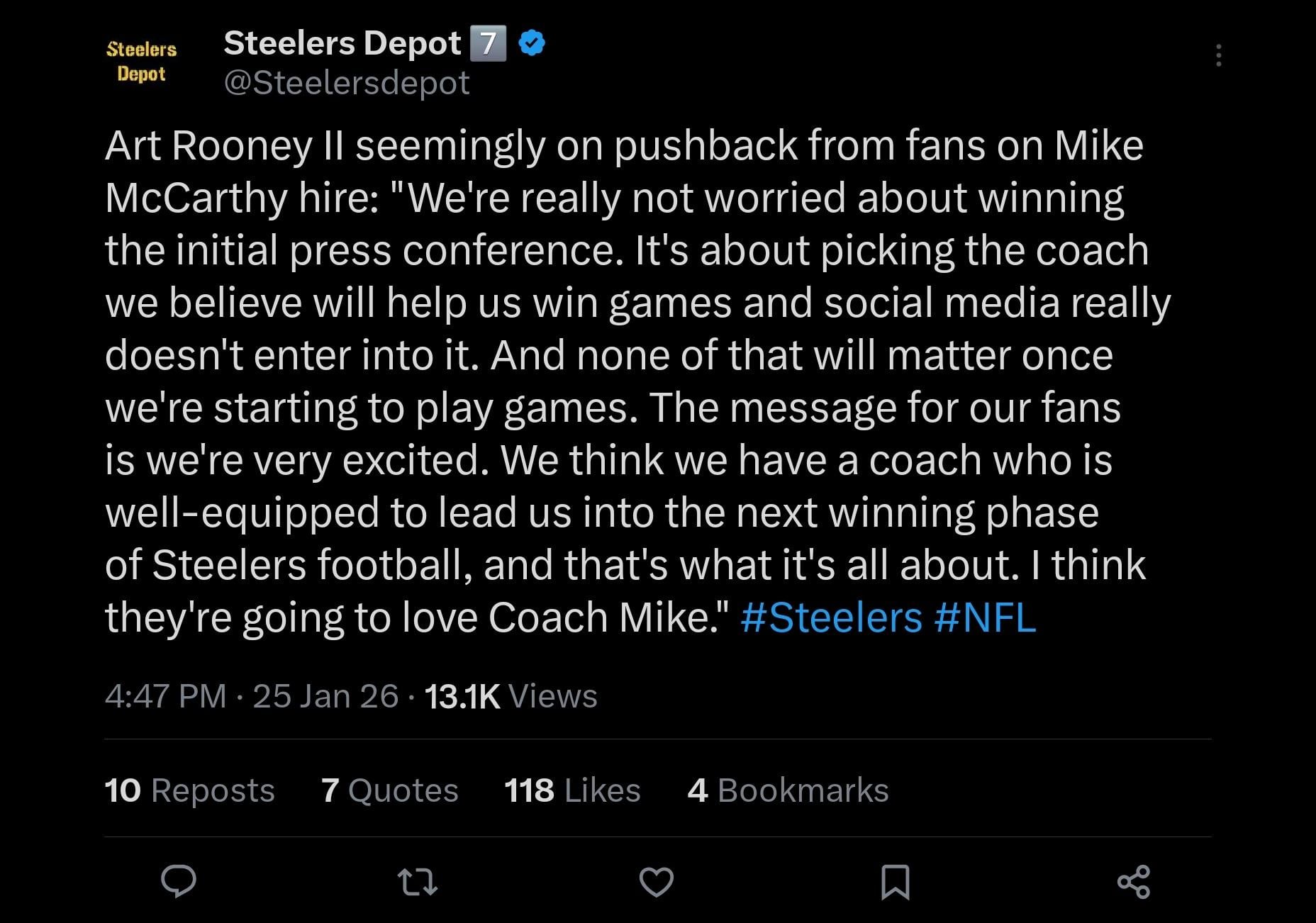Click the 13.1K Views count
1316x923 pixels.
[x=511, y=696]
